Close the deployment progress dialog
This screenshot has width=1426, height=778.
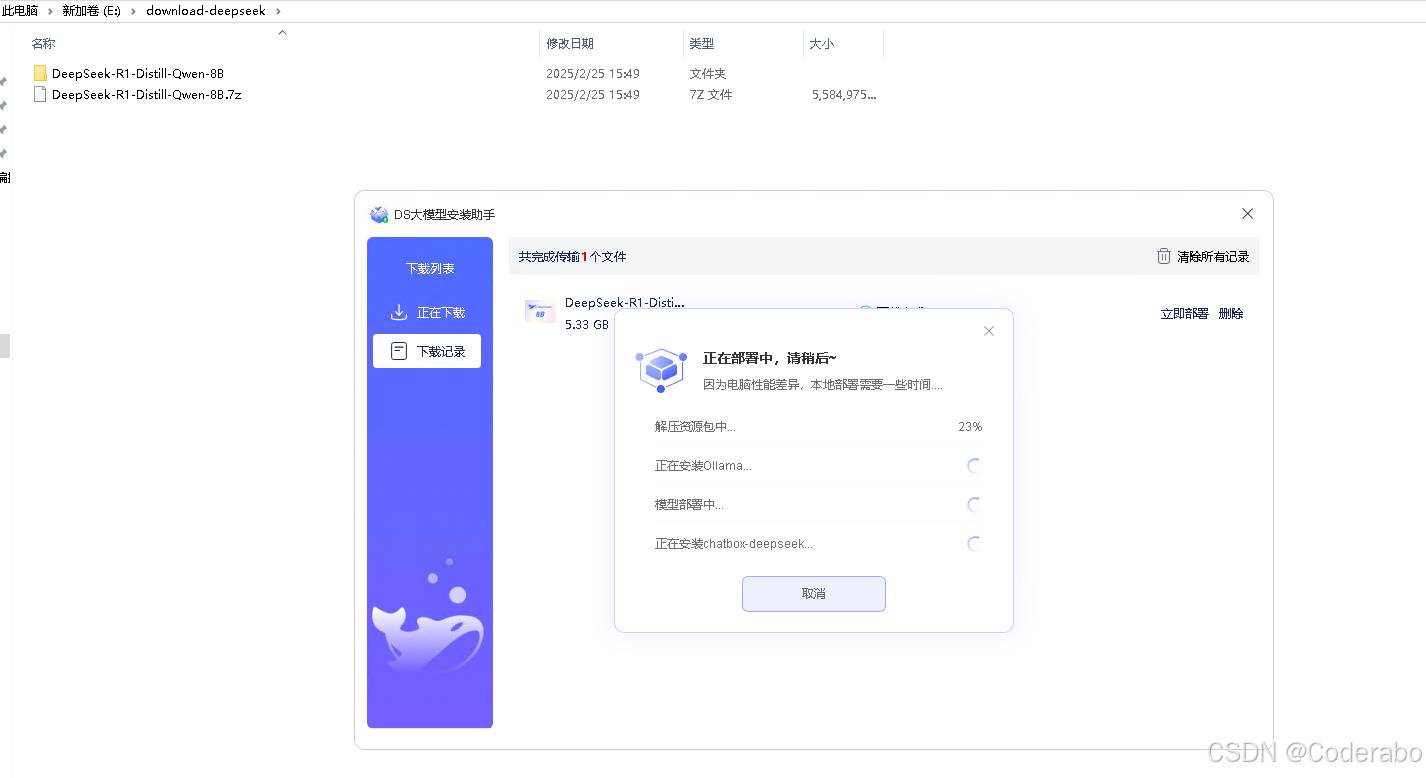pos(989,331)
